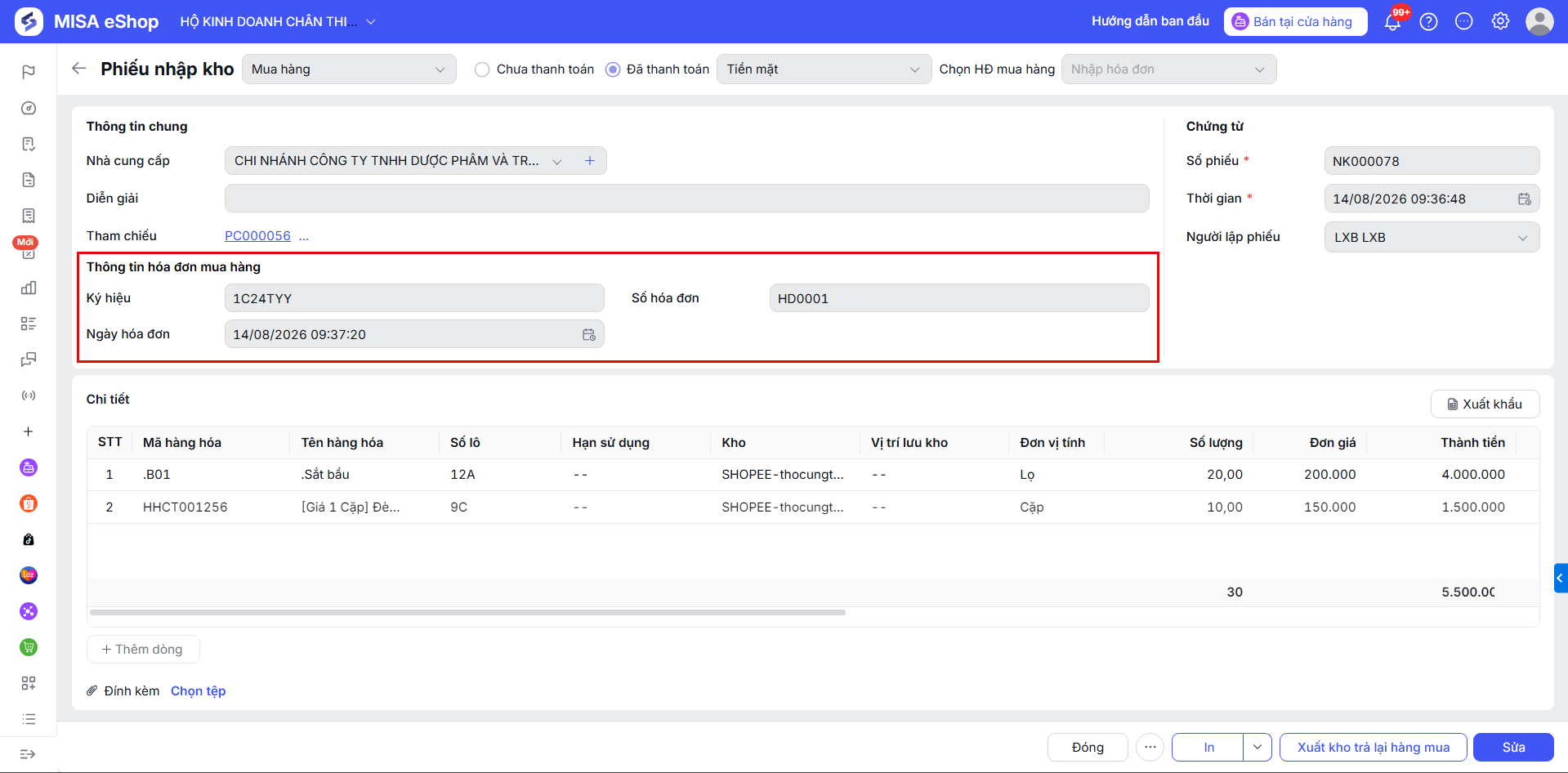Screen dimensions: 1568x773
Task: Click Xuất kho trả lại hàng mua
Action: click(x=1373, y=747)
